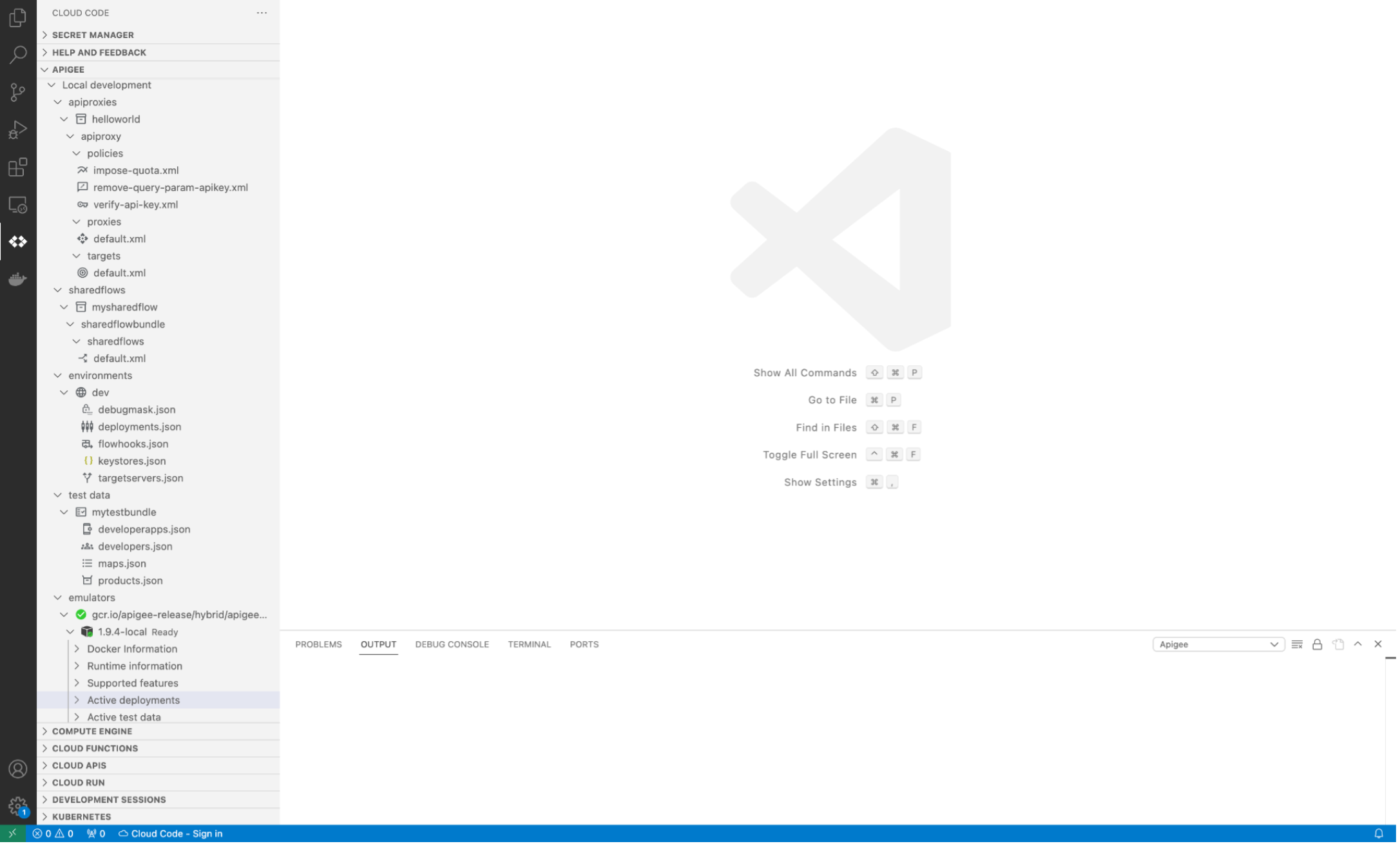Toggle collapse the emulators section
This screenshot has height=846, width=1400.
(x=58, y=597)
